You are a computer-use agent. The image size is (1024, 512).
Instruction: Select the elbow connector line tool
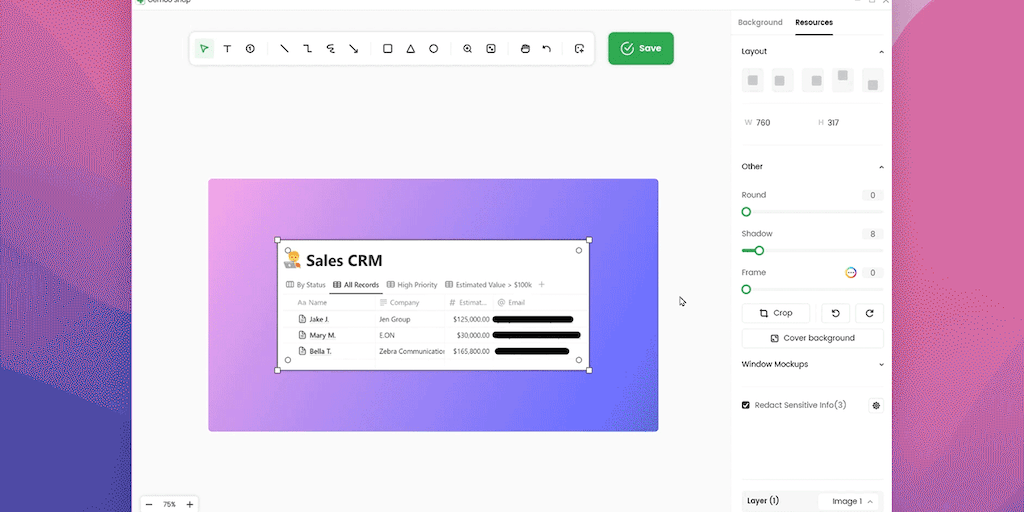(x=308, y=48)
